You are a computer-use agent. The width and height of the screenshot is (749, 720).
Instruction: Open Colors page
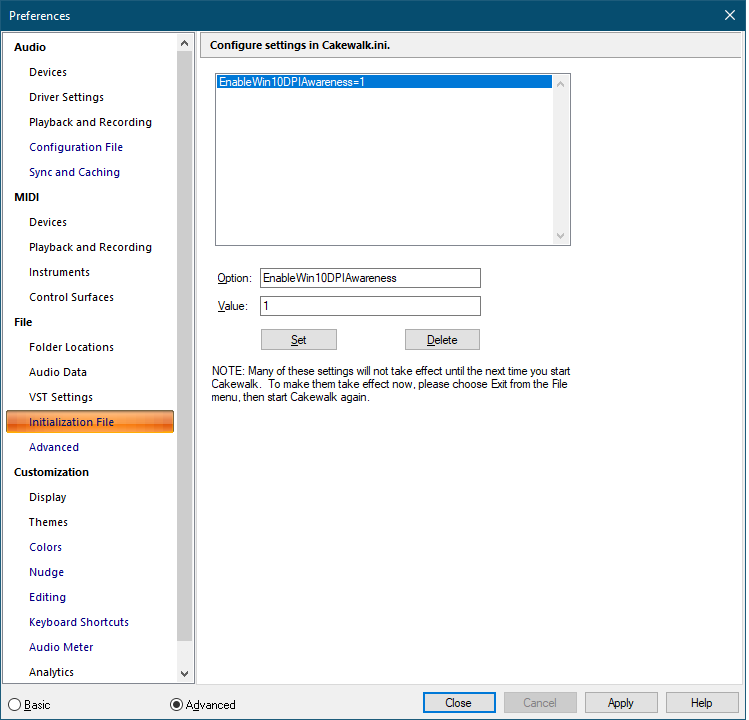pyautogui.click(x=45, y=547)
